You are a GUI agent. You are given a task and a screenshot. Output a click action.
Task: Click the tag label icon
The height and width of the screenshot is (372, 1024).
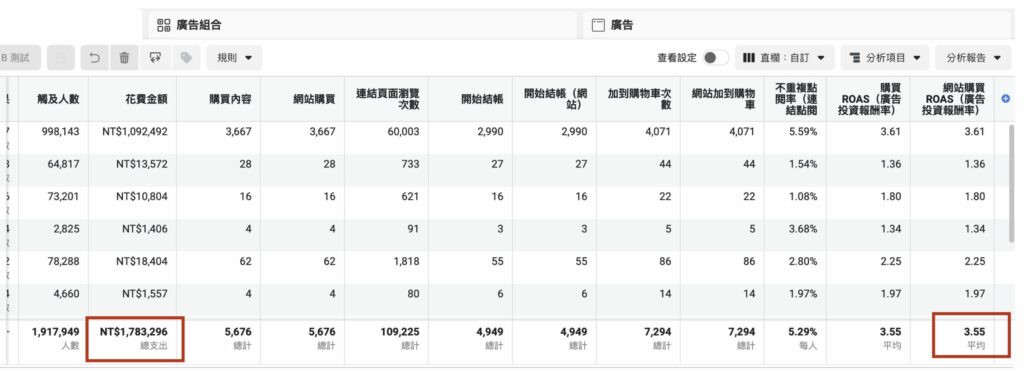coord(187,58)
